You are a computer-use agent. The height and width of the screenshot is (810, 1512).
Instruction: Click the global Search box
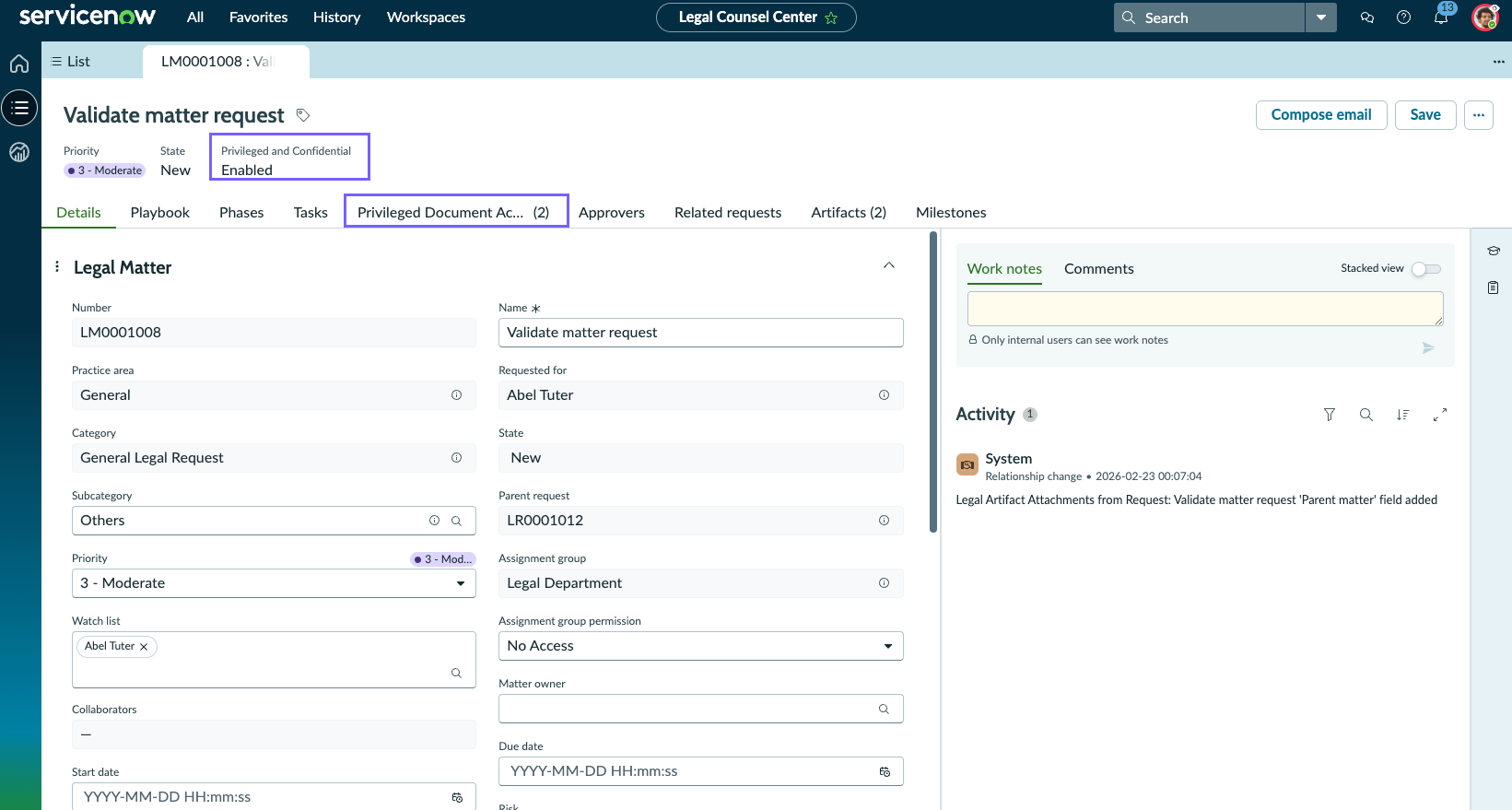[x=1209, y=18]
